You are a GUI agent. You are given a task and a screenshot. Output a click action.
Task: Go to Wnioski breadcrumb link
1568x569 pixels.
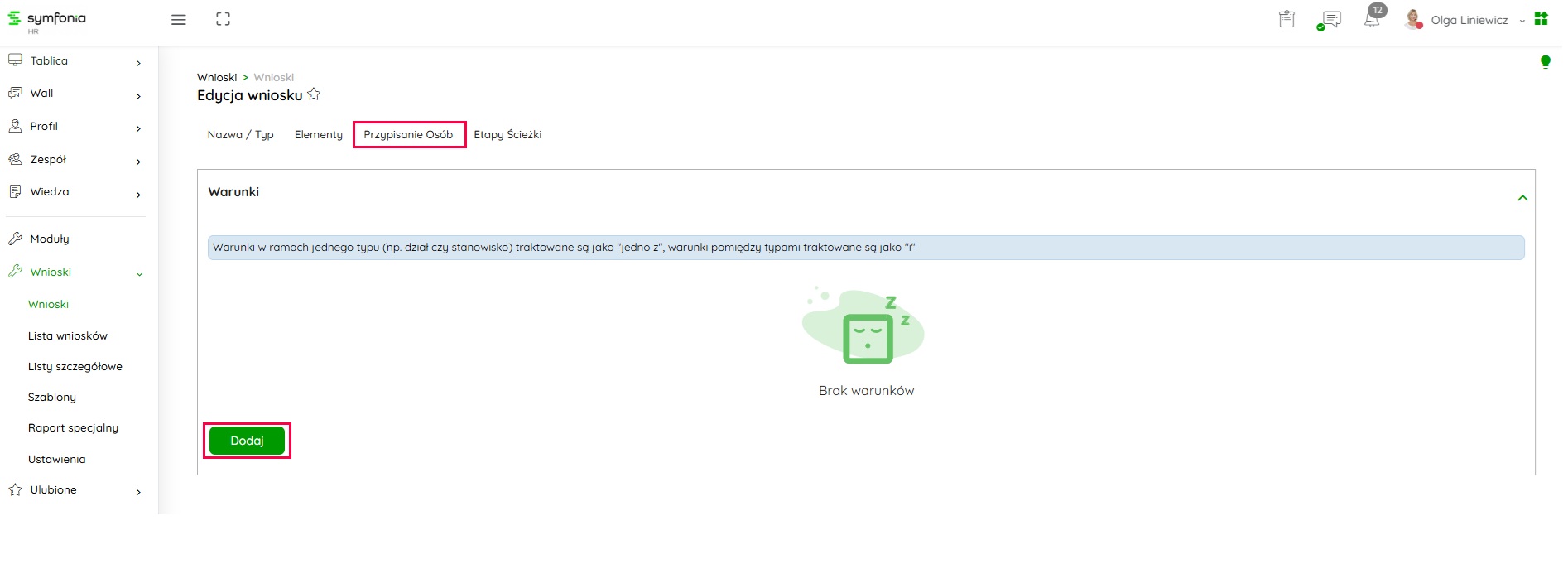click(217, 78)
